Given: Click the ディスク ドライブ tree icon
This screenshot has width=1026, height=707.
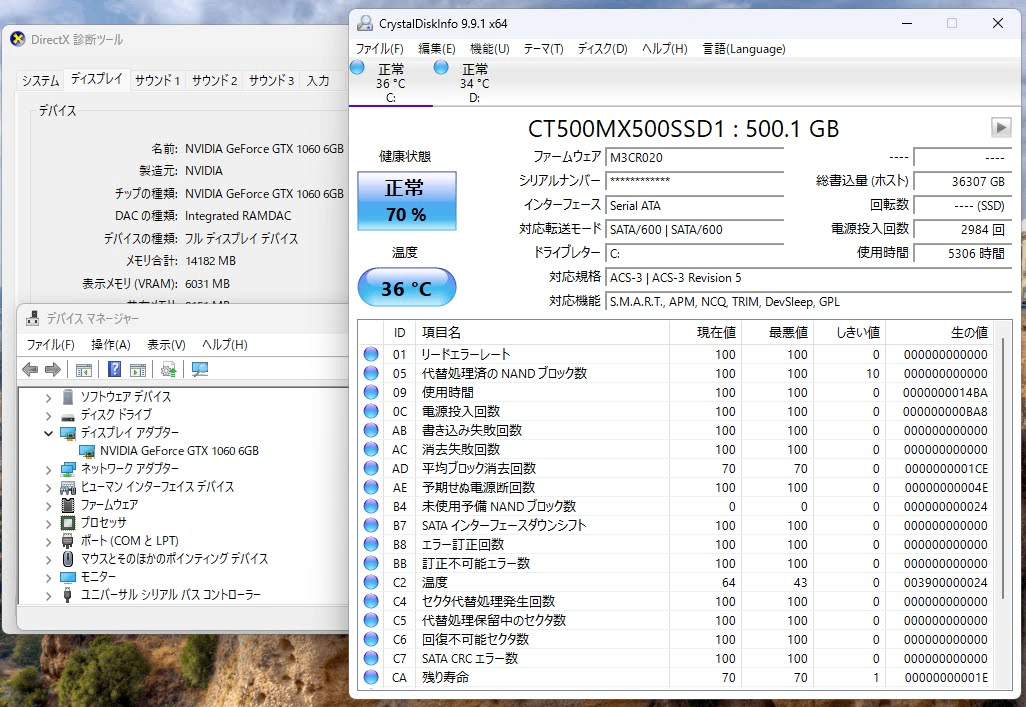Looking at the screenshot, I should 68,415.
